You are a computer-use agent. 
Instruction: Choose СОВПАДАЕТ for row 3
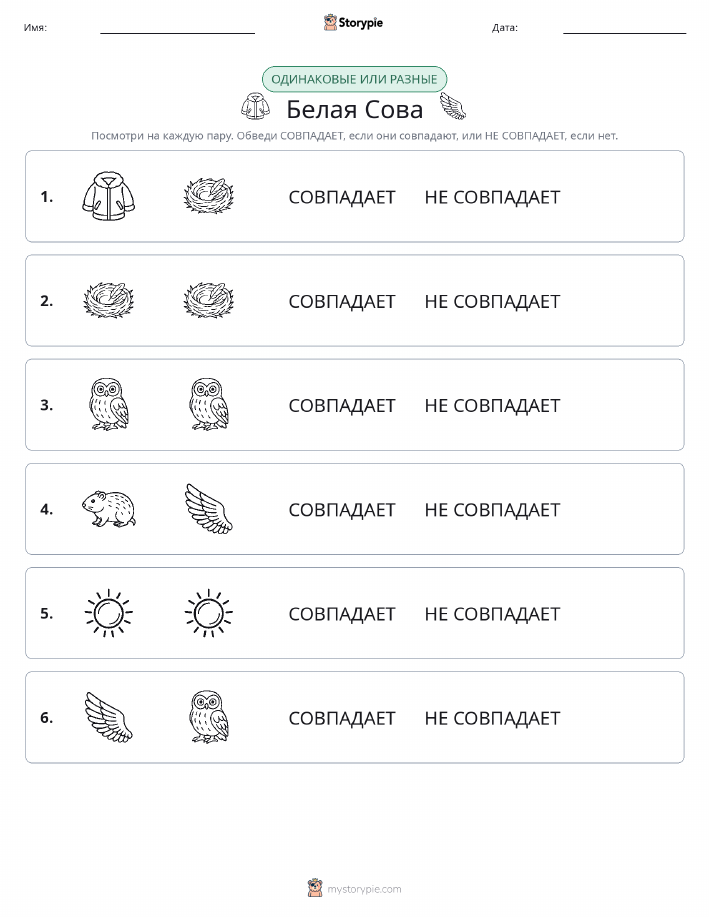tap(342, 405)
